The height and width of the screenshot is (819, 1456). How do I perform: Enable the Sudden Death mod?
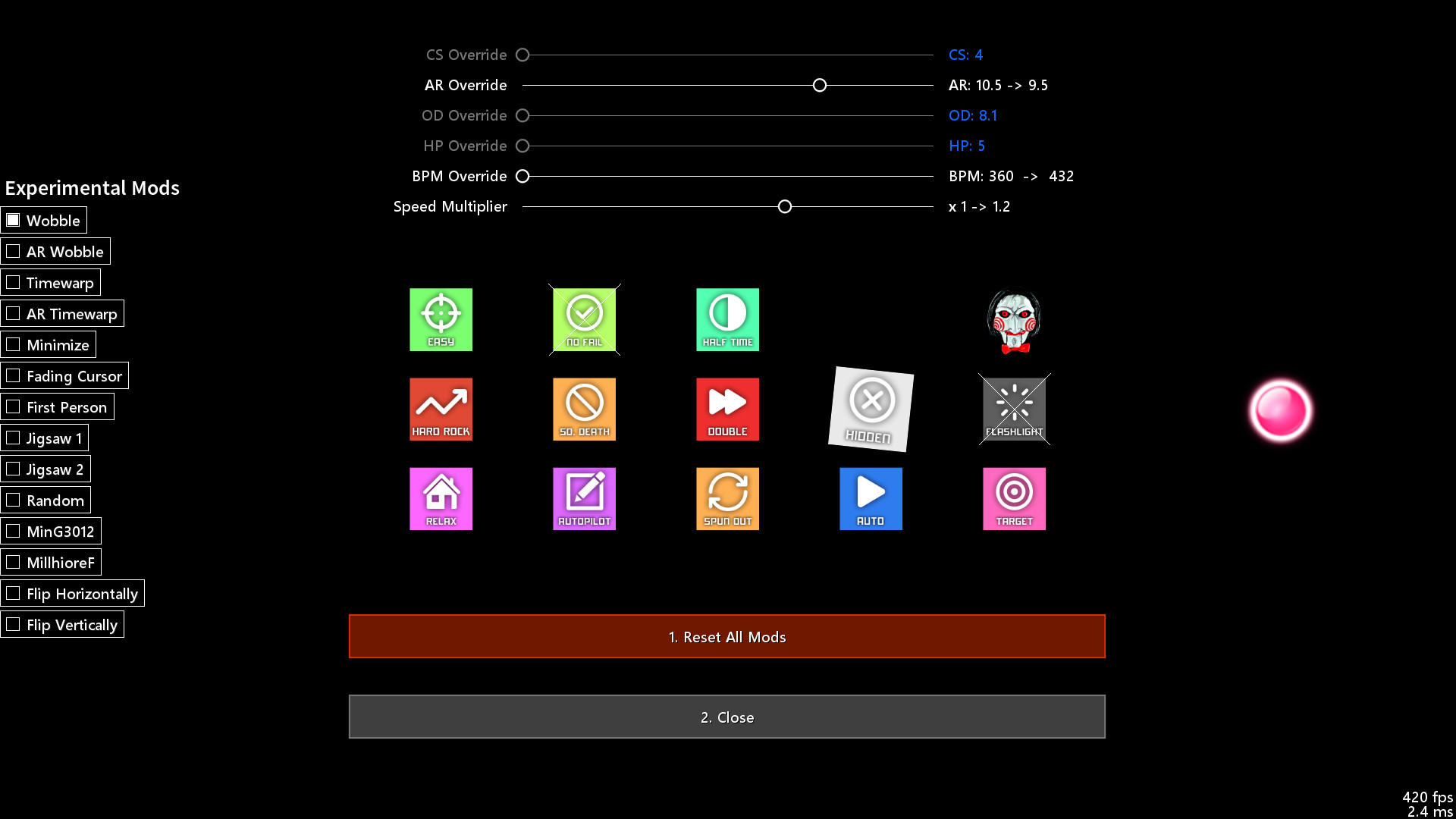tap(584, 408)
